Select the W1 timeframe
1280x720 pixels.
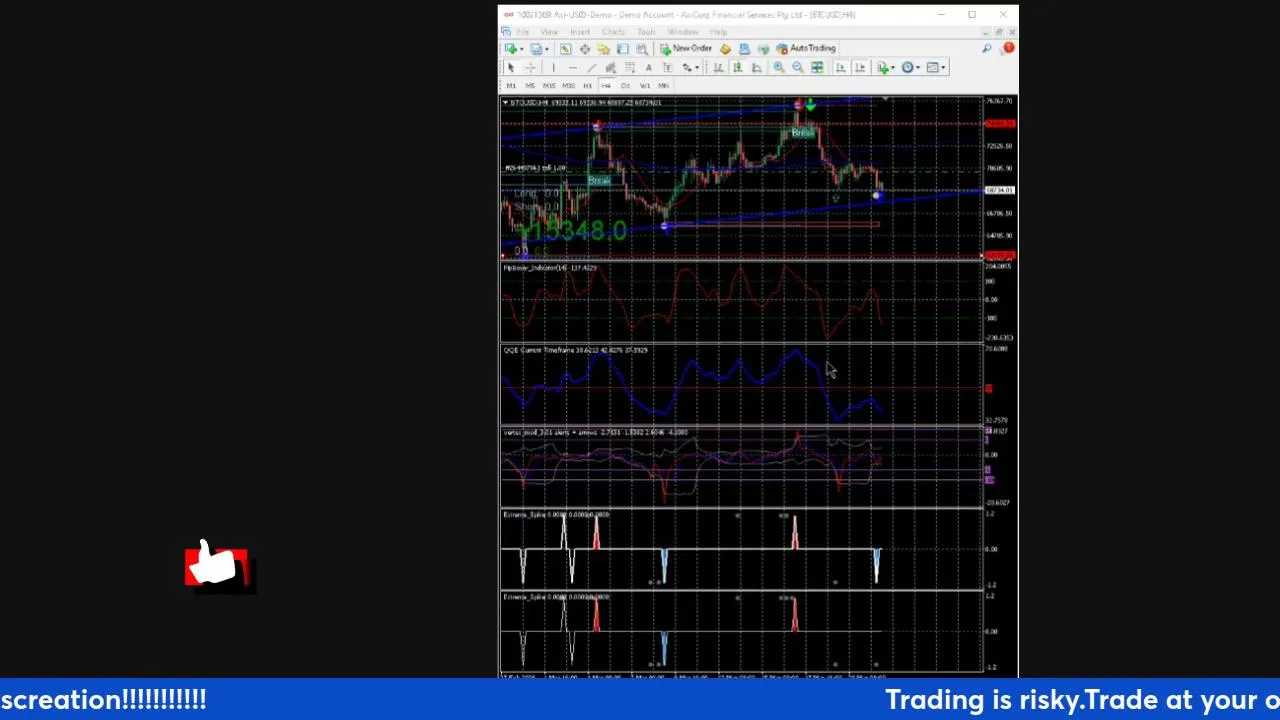tap(644, 86)
